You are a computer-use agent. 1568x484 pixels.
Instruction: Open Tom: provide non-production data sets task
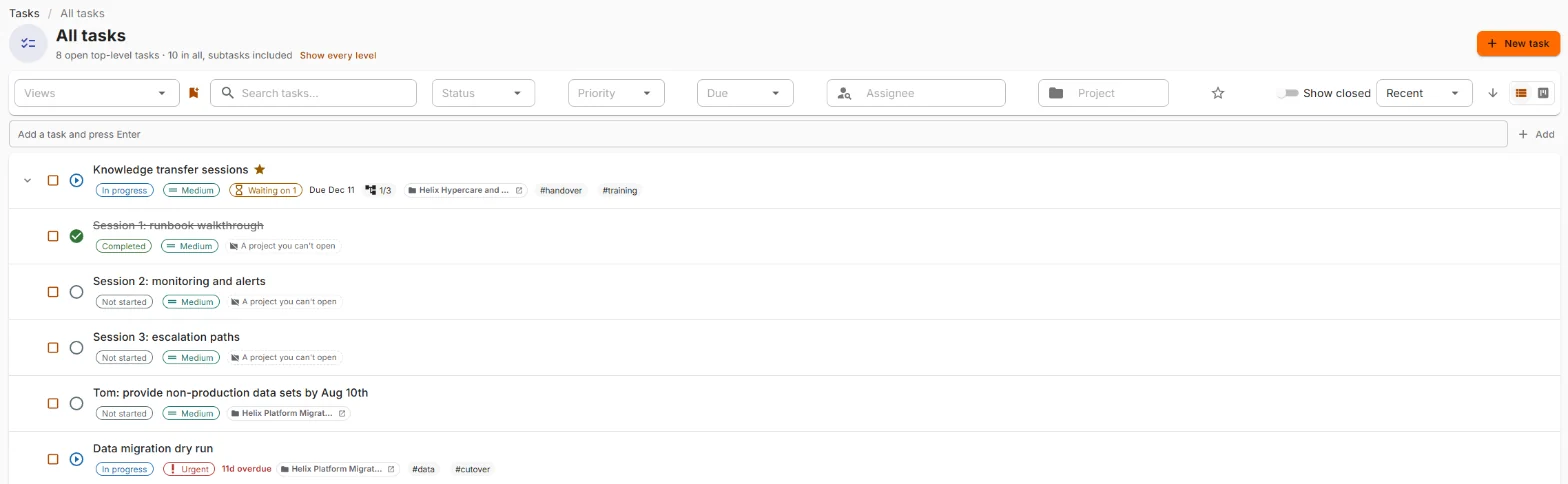230,393
